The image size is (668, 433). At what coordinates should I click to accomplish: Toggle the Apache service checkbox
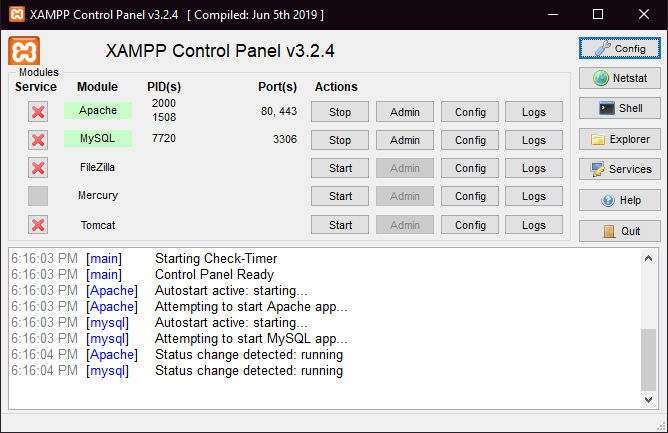coord(38,111)
